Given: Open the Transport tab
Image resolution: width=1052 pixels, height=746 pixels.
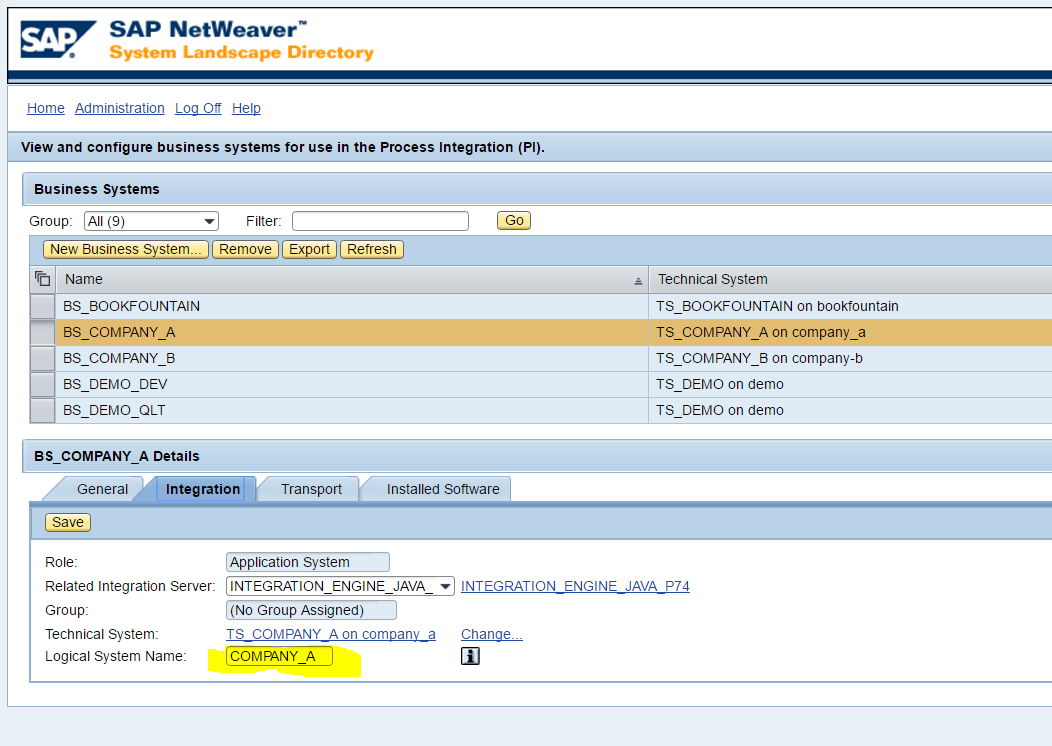Looking at the screenshot, I should coord(311,489).
